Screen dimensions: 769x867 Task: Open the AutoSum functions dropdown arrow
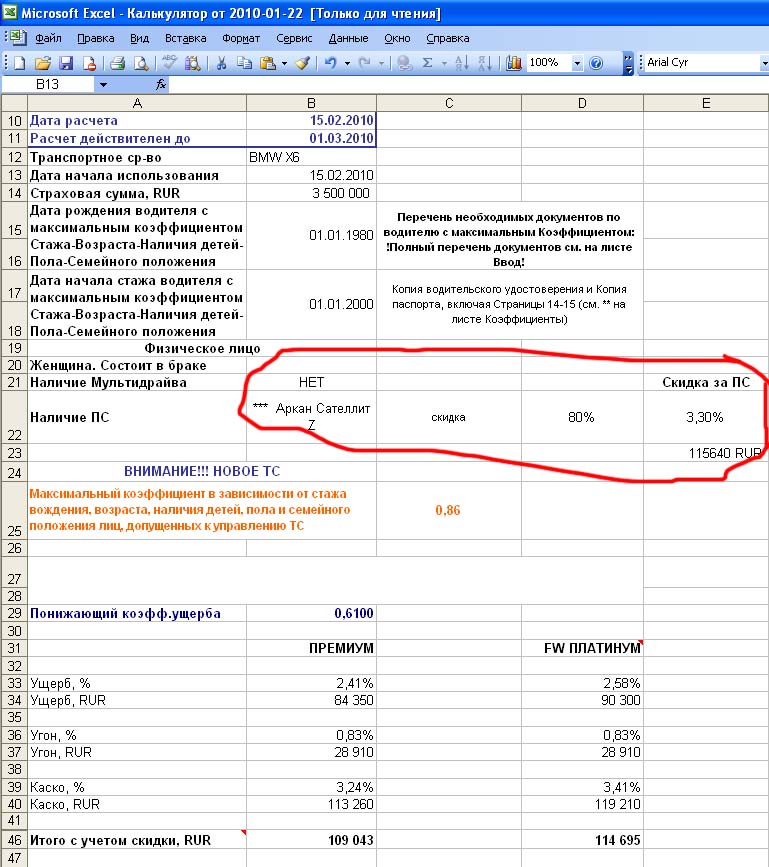[x=444, y=64]
